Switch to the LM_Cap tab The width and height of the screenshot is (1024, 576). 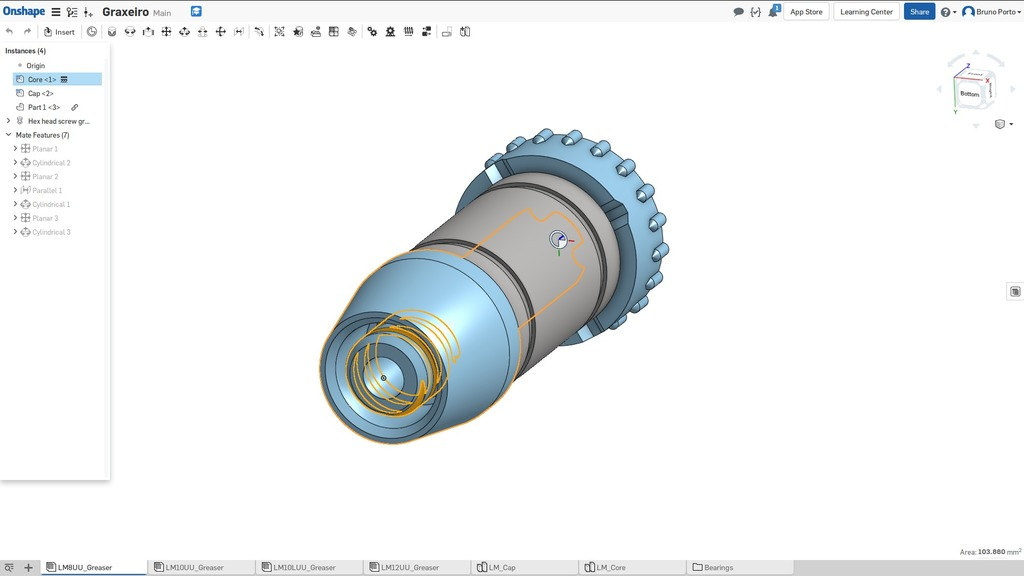(x=525, y=568)
